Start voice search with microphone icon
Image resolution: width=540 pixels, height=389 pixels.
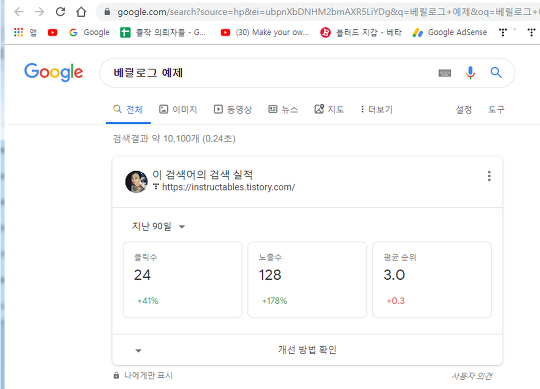click(470, 73)
